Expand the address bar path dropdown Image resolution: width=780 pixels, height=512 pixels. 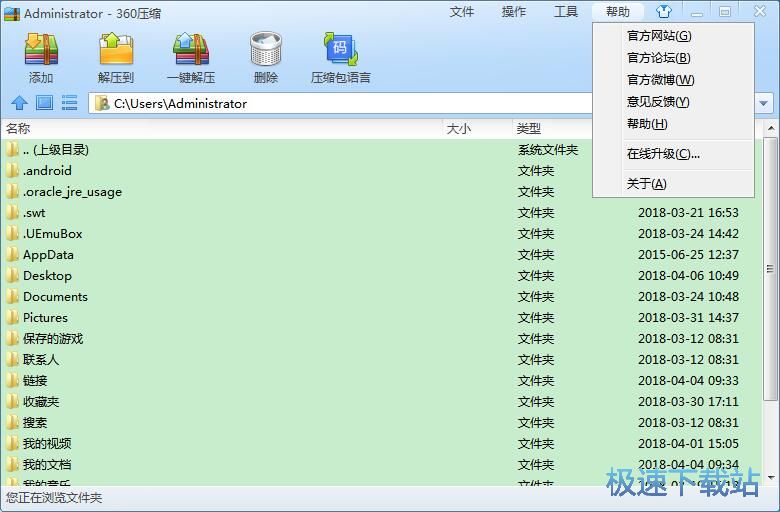(x=763, y=103)
